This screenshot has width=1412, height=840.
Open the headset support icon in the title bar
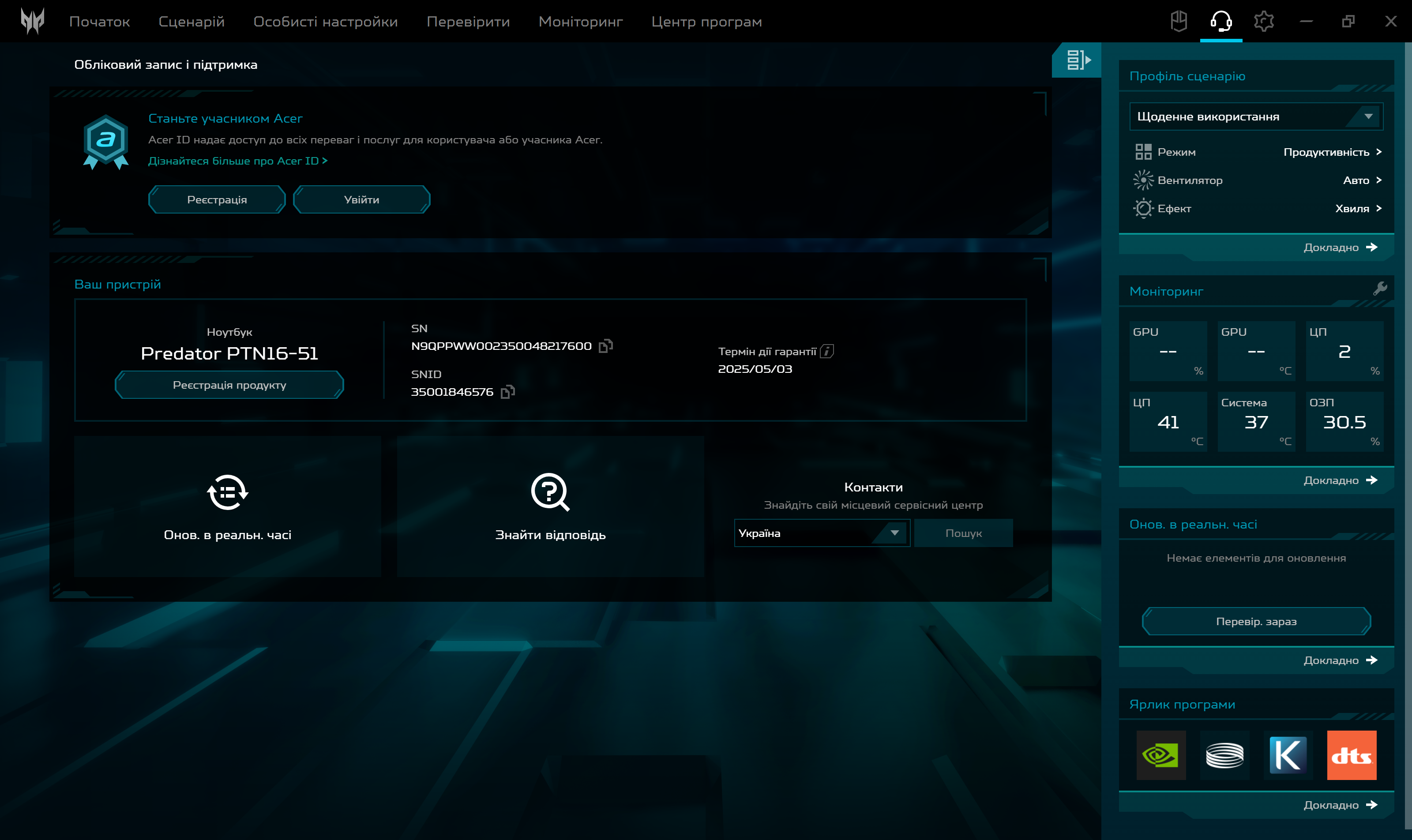click(1221, 21)
